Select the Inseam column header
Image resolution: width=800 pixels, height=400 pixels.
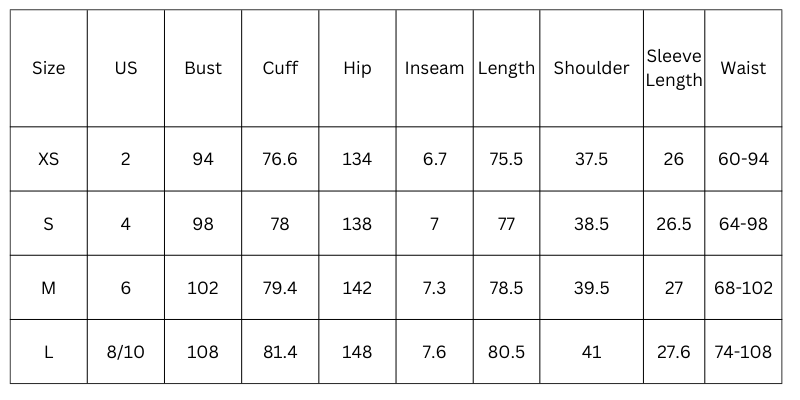click(434, 68)
